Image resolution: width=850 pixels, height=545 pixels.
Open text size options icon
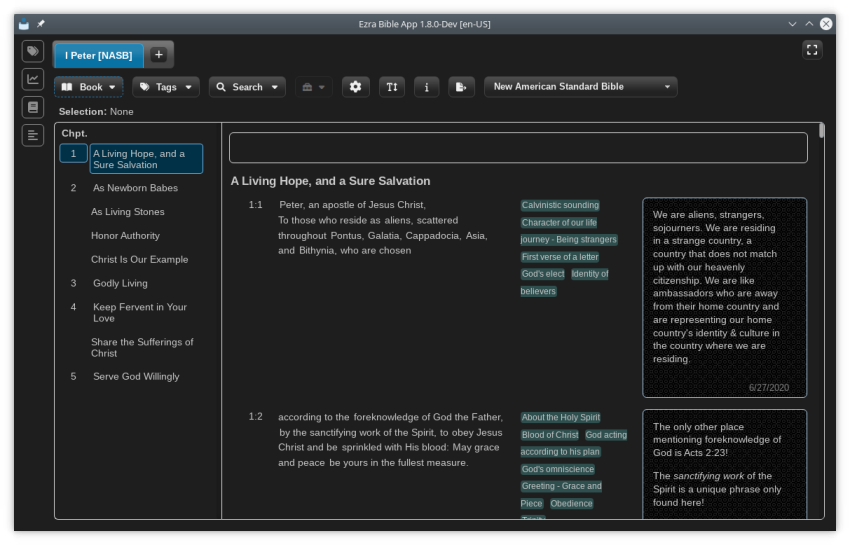click(x=391, y=87)
